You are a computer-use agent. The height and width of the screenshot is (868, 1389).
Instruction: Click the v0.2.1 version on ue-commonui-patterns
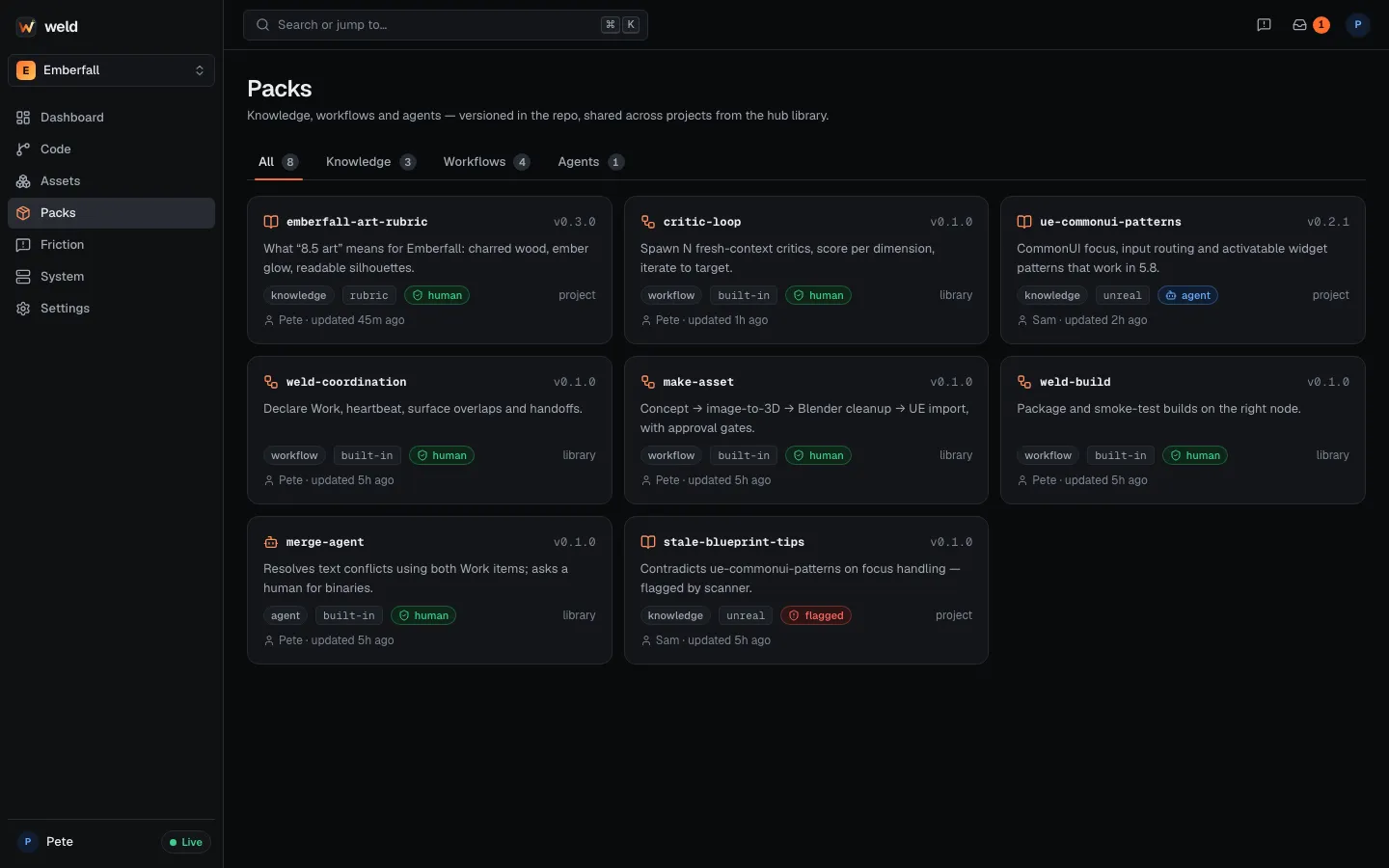(x=1328, y=222)
